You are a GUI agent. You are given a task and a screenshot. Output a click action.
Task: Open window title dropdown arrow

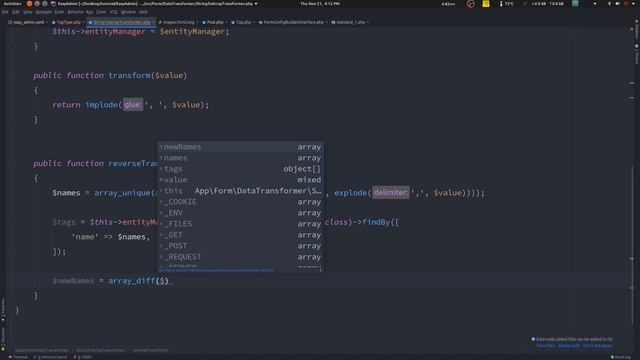(256, 4)
